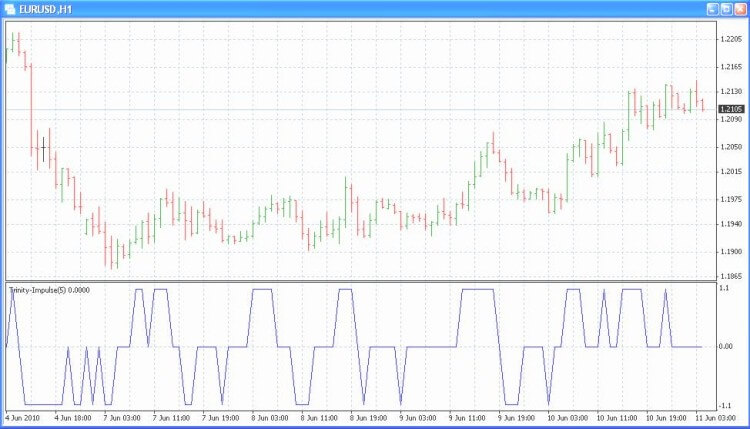Screen dimensions: 750x429
Task: Click the black doji candle near chart start
Action: (44, 149)
